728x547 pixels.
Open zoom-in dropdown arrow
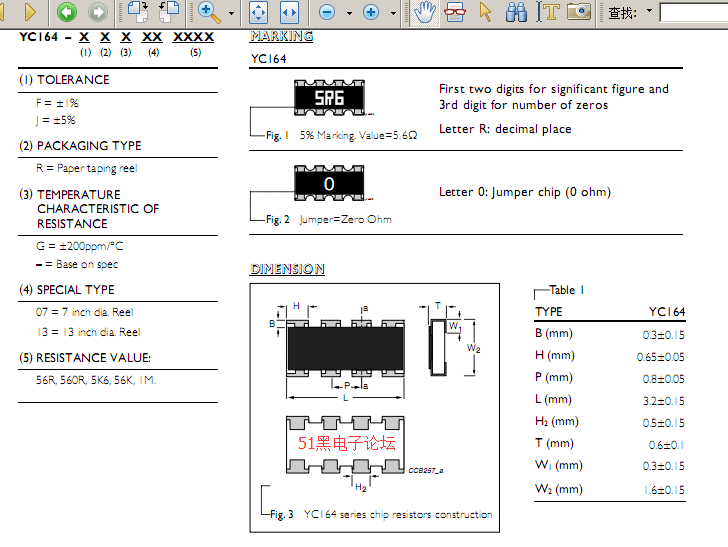[393, 13]
